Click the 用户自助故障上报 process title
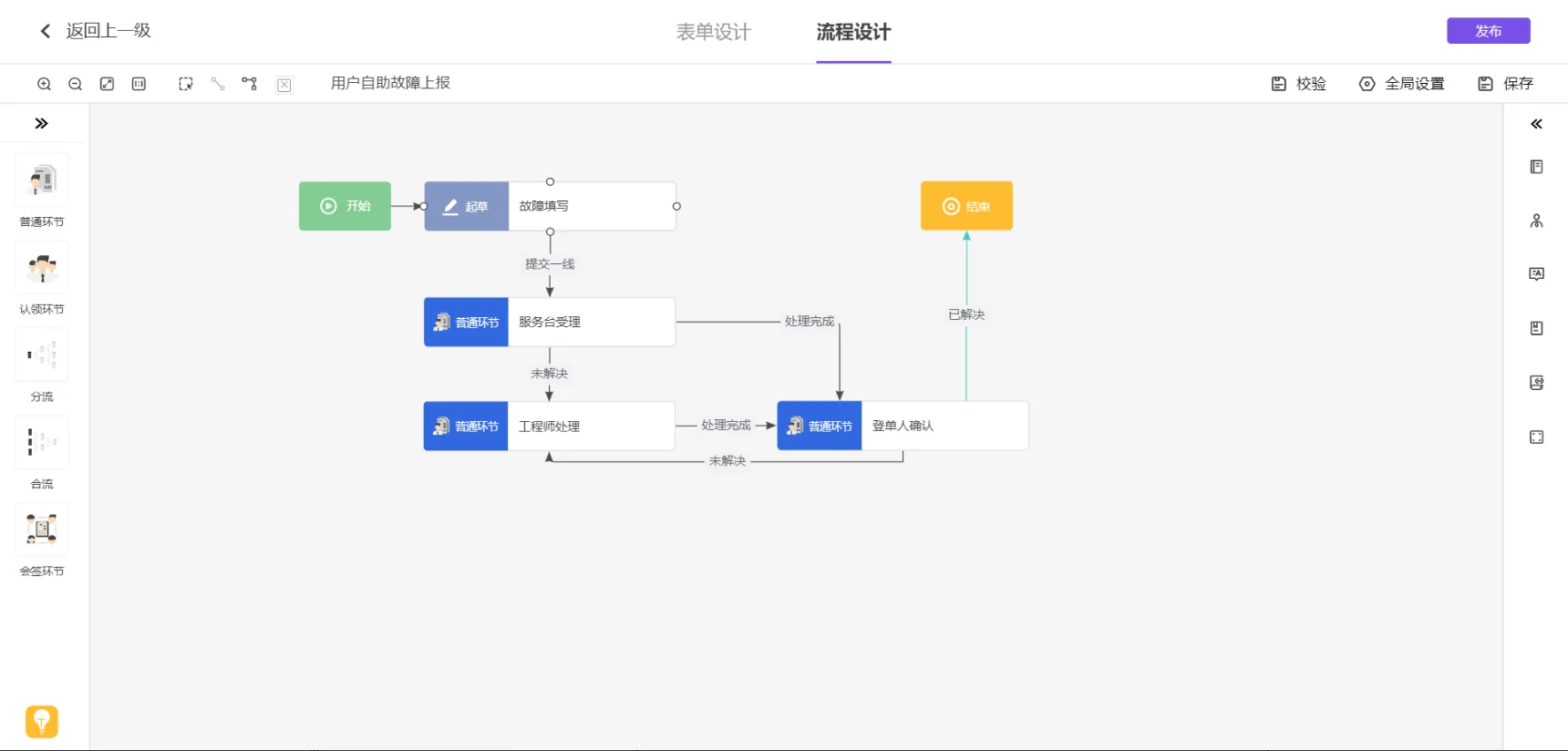The width and height of the screenshot is (1568, 751). 390,83
